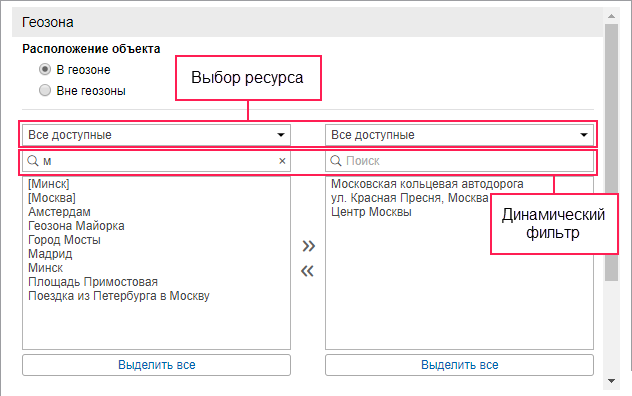Viewport: 632px width, 396px height.
Task: Click the vertical scrollbar thumb
Action: click(x=611, y=152)
